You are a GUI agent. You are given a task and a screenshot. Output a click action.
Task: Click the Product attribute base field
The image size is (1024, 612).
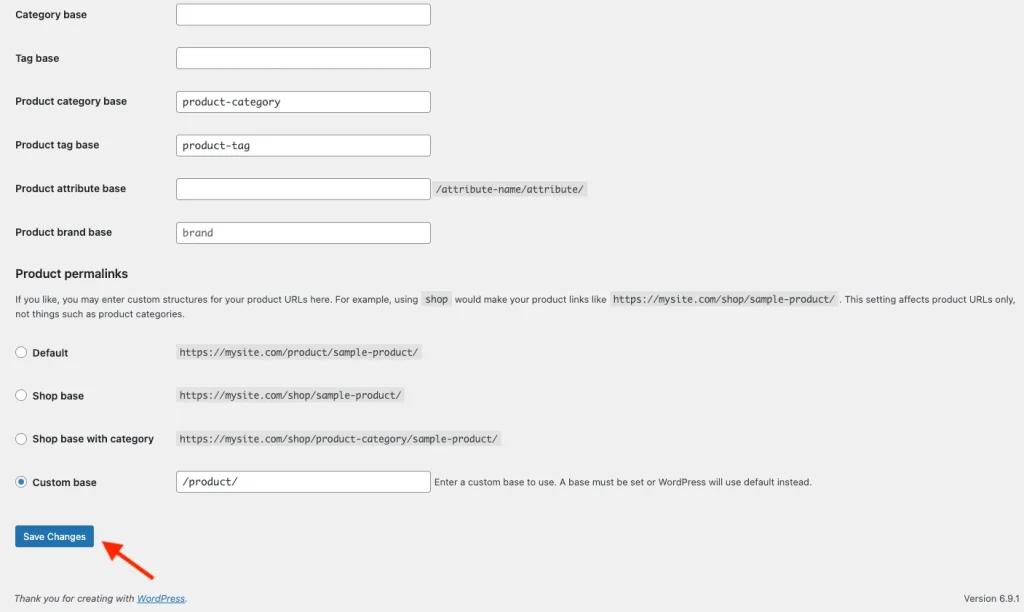coord(302,188)
